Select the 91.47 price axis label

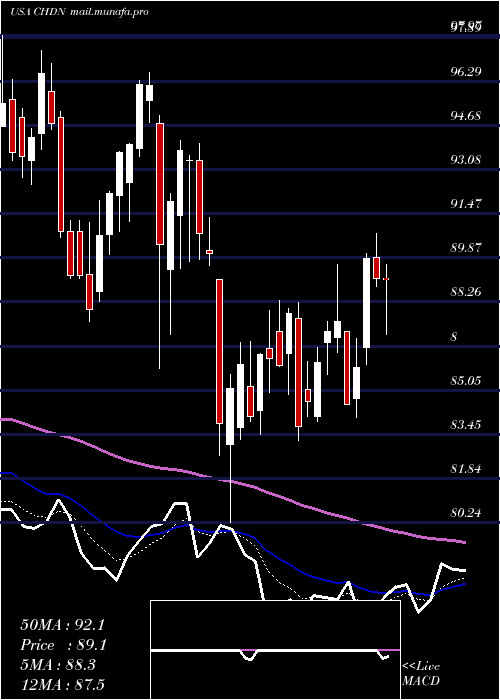pyautogui.click(x=466, y=204)
